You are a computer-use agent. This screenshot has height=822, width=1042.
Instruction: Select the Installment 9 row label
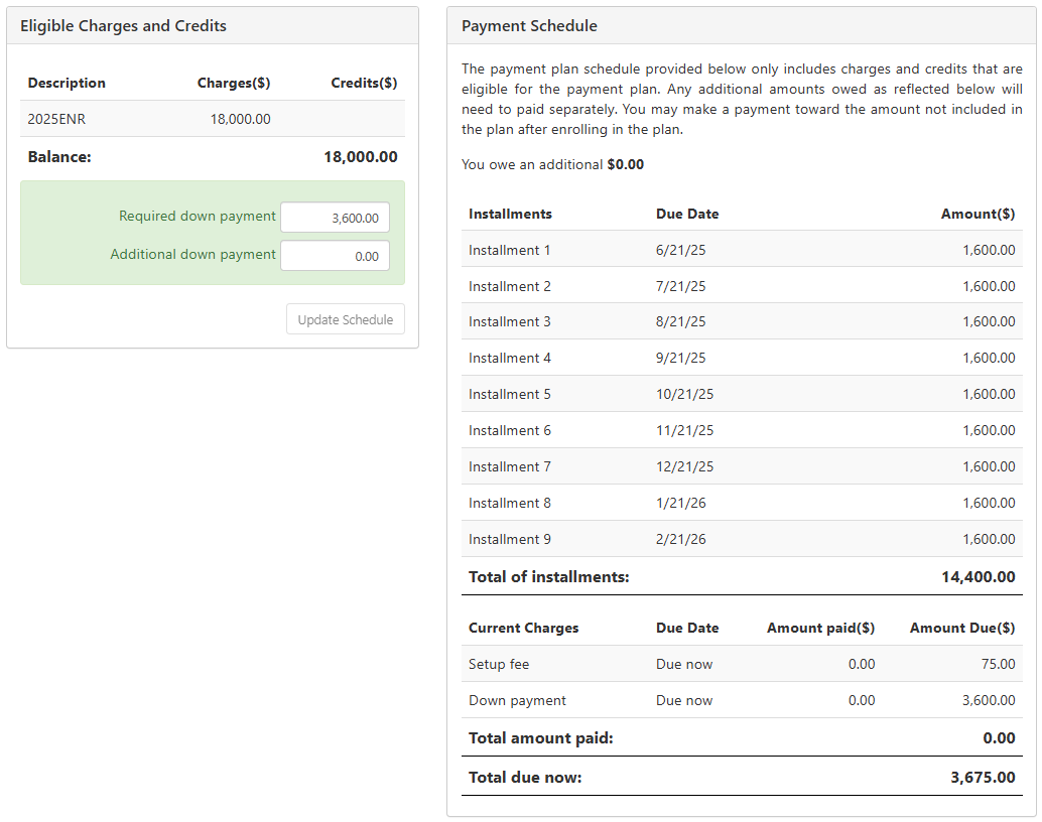[509, 539]
